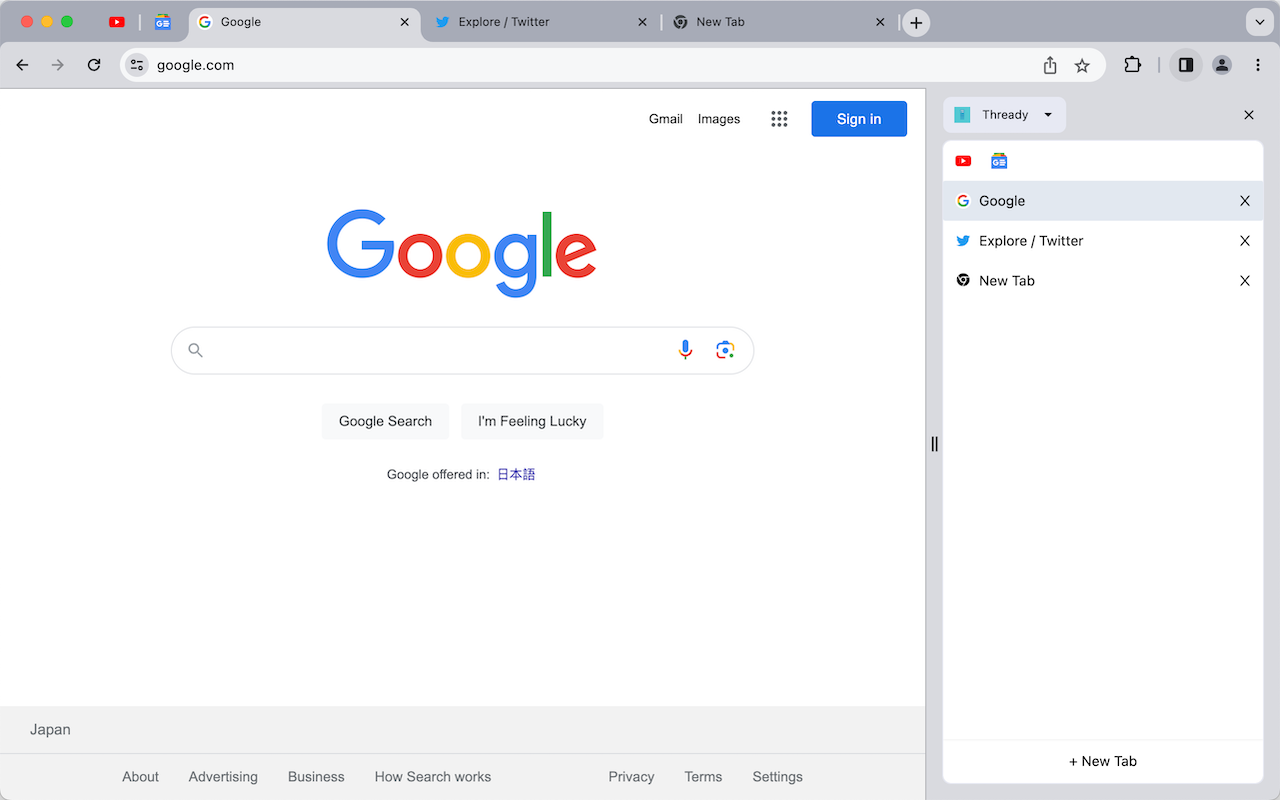
Task: Switch to the pinned Google News tab
Action: tap(162, 22)
